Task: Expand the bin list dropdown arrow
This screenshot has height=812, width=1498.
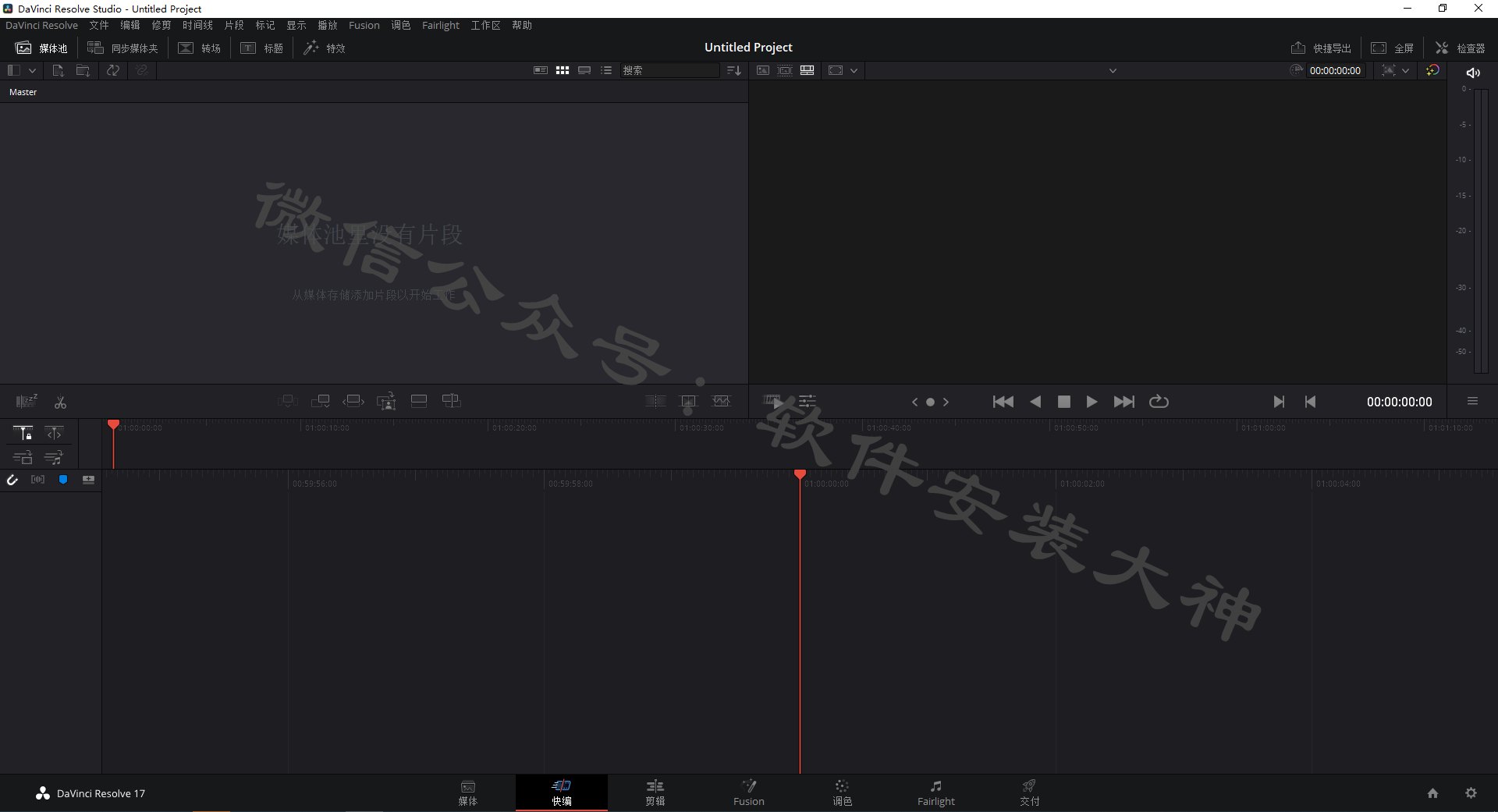Action: click(32, 70)
